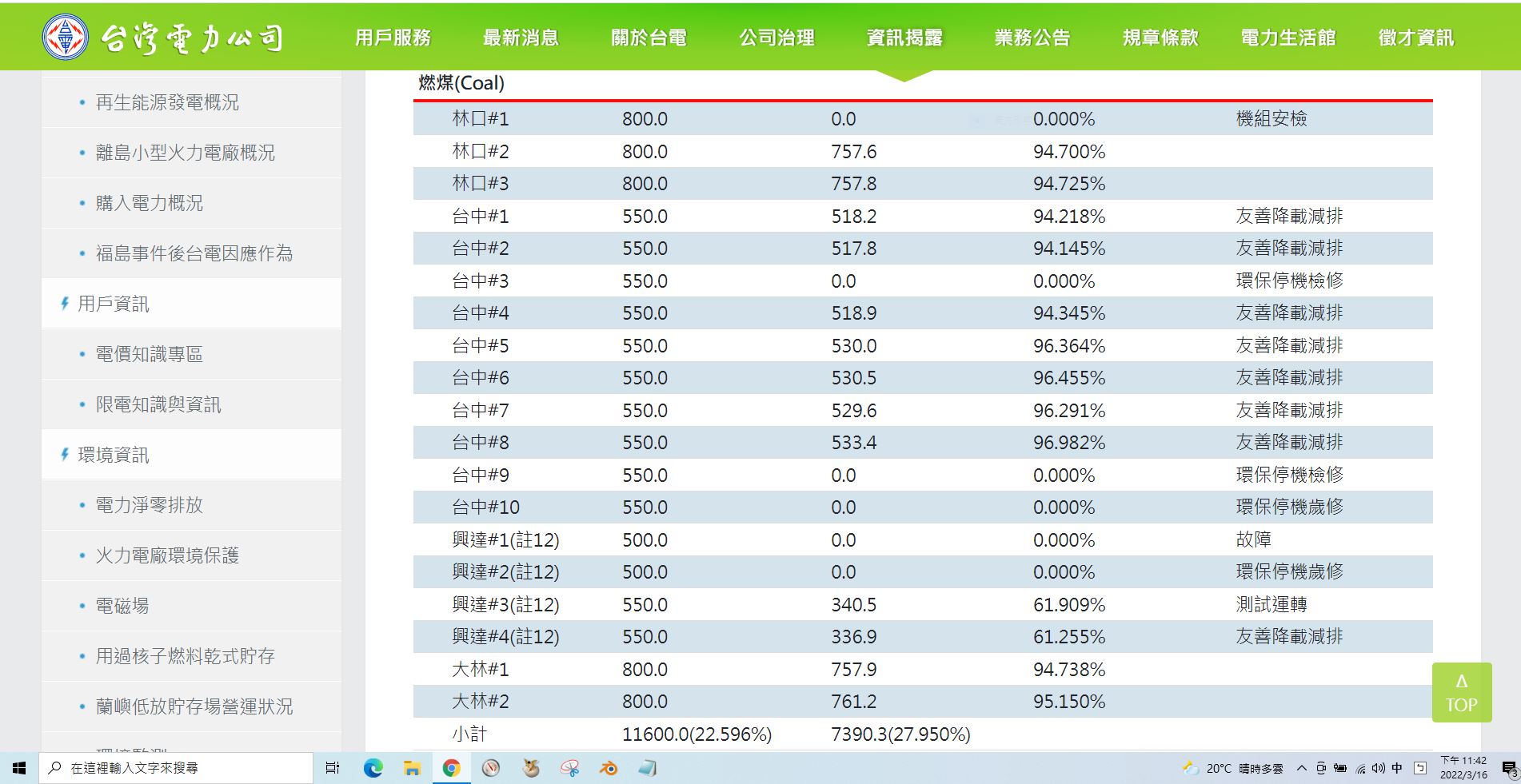Open 用過核子燃料乾式貯存 sidebar link
Screen dimensions: 1521x784
pyautogui.click(x=185, y=656)
